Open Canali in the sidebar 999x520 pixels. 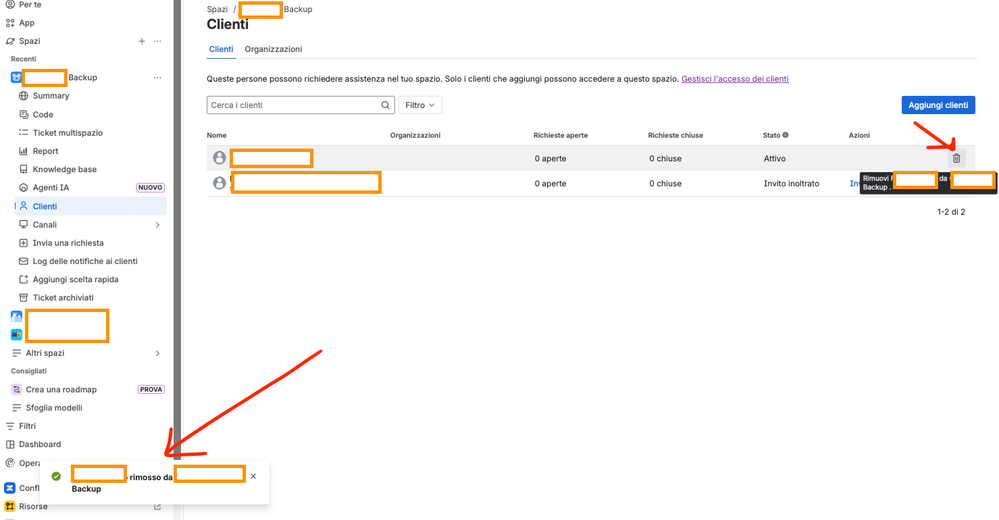[x=45, y=225]
